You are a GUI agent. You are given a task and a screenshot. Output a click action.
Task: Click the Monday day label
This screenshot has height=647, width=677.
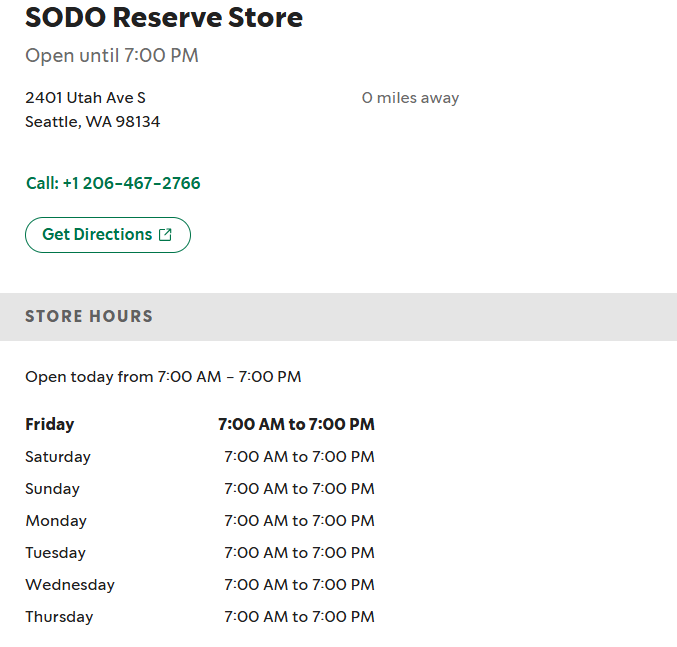(56, 521)
